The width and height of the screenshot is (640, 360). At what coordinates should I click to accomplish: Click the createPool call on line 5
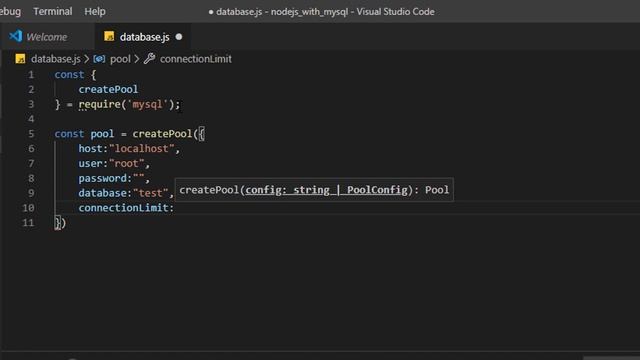pyautogui.click(x=162, y=134)
